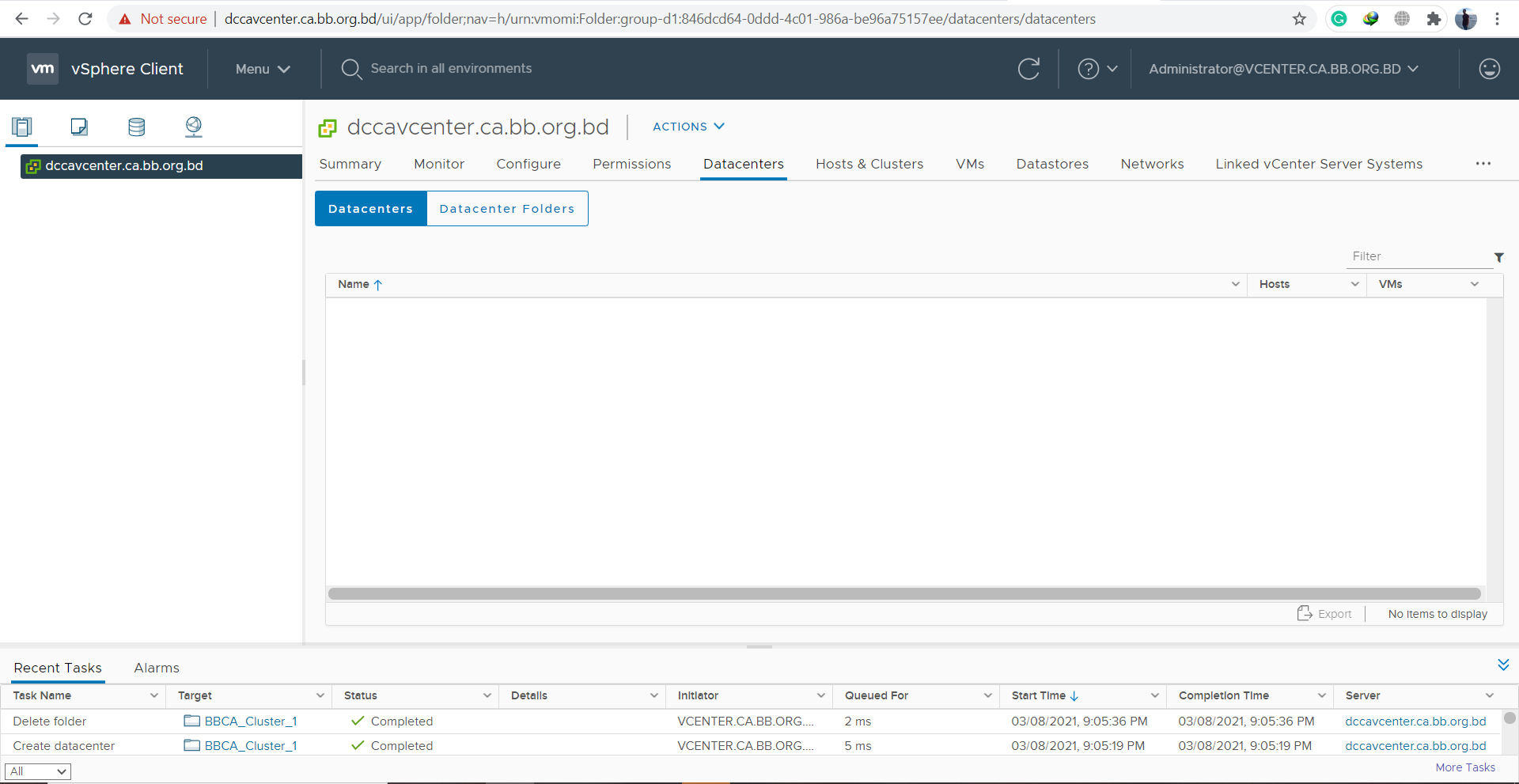Open the Networks tab
The image size is (1519, 784).
click(1152, 164)
